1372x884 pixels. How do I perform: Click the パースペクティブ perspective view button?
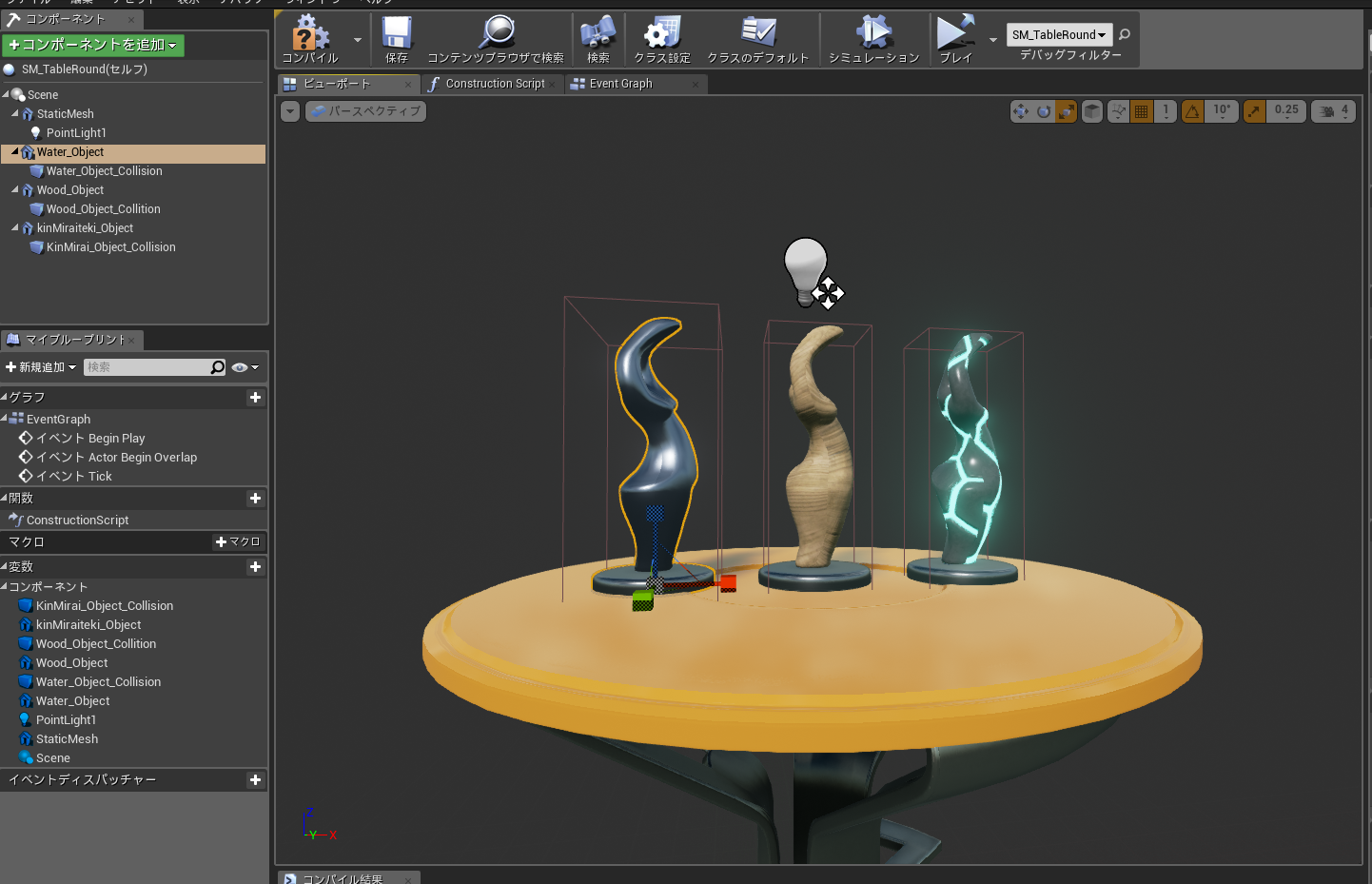pos(365,111)
